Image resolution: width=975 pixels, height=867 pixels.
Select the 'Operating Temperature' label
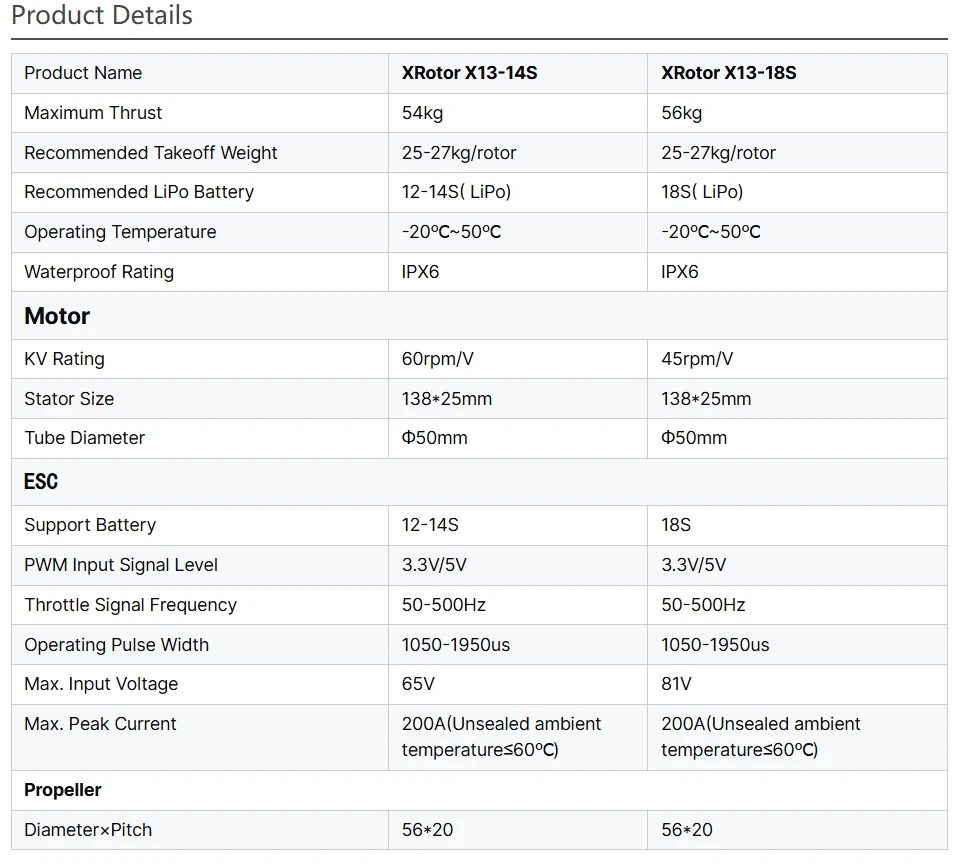[120, 232]
